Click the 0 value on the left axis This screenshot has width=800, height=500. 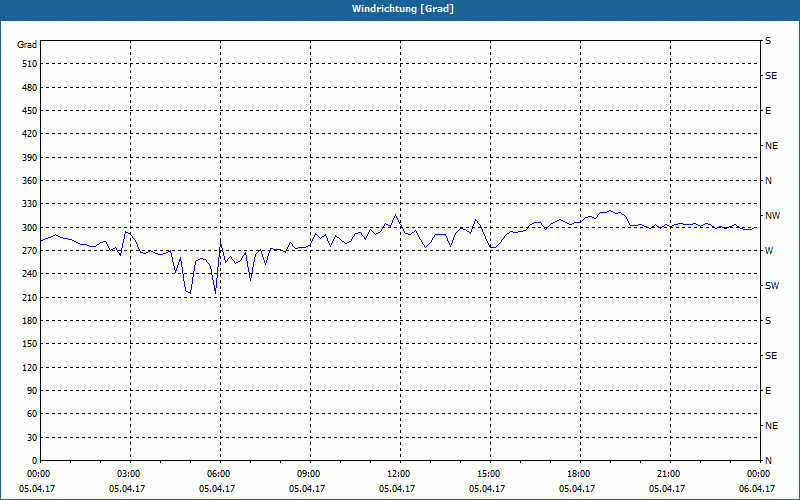click(x=34, y=461)
